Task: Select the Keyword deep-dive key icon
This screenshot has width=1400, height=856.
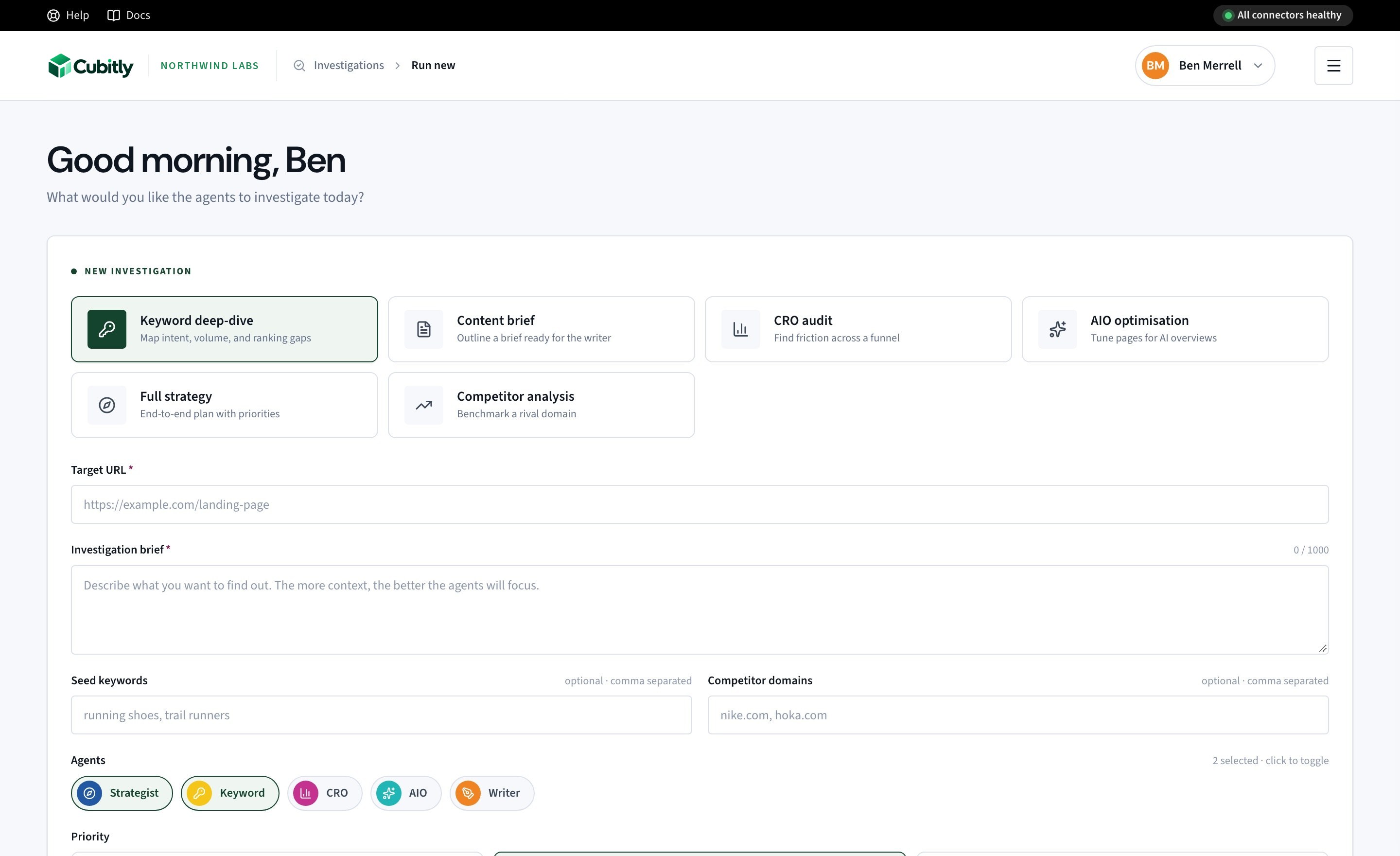Action: (x=107, y=329)
